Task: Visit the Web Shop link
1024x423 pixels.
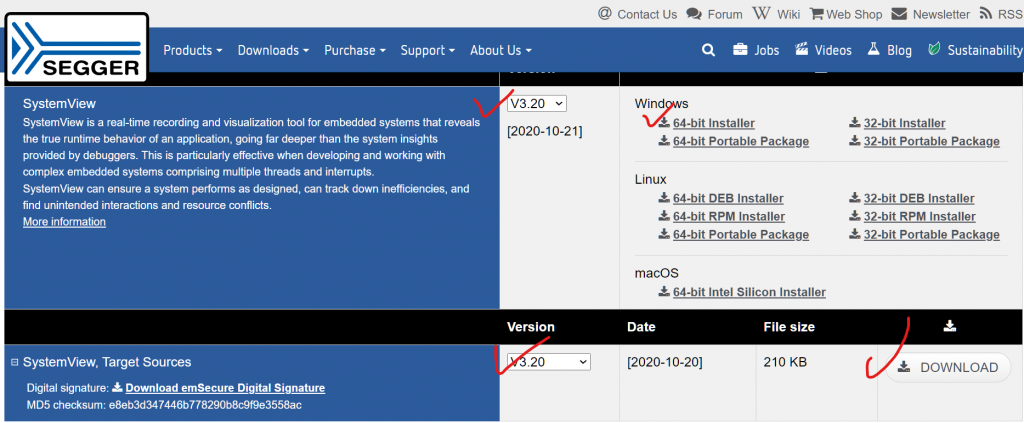Action: click(846, 14)
